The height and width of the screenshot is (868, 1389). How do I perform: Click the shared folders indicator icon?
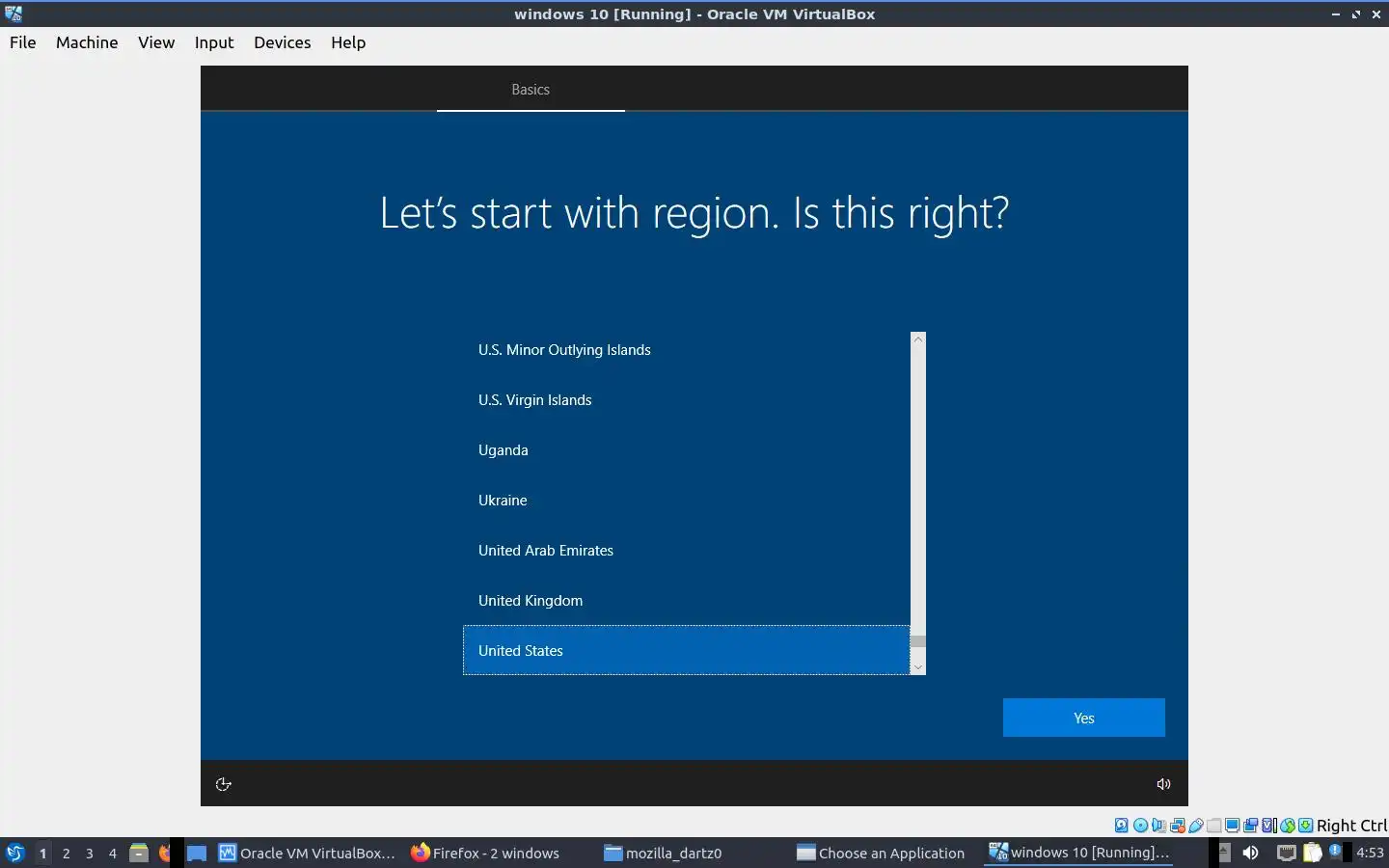tap(1214, 826)
